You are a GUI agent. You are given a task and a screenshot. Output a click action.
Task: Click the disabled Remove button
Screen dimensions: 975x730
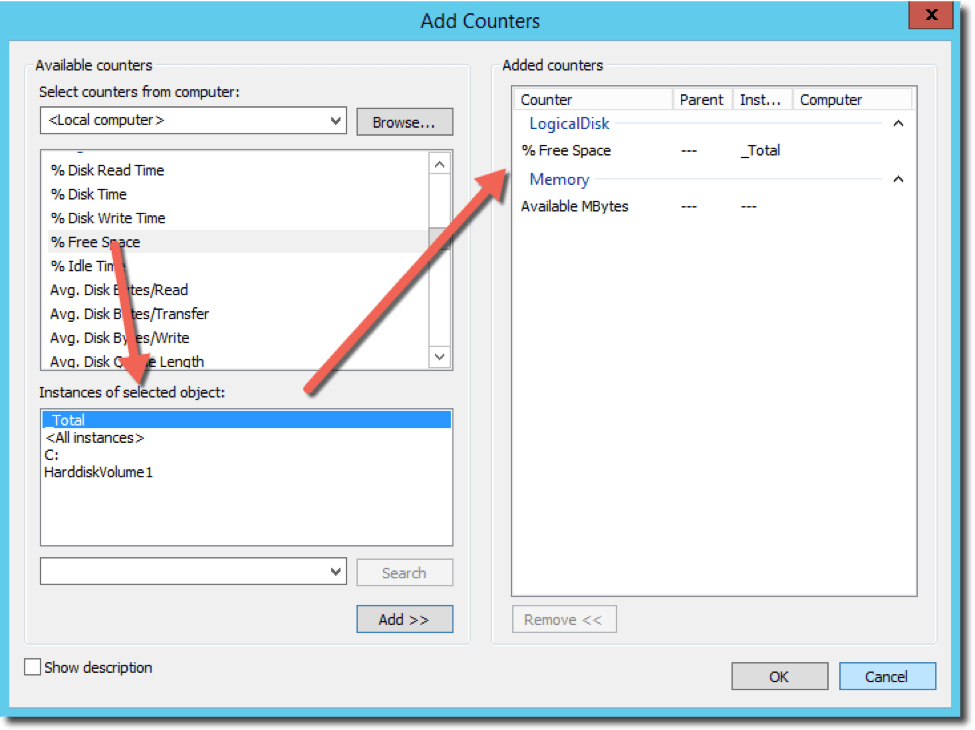tap(563, 619)
